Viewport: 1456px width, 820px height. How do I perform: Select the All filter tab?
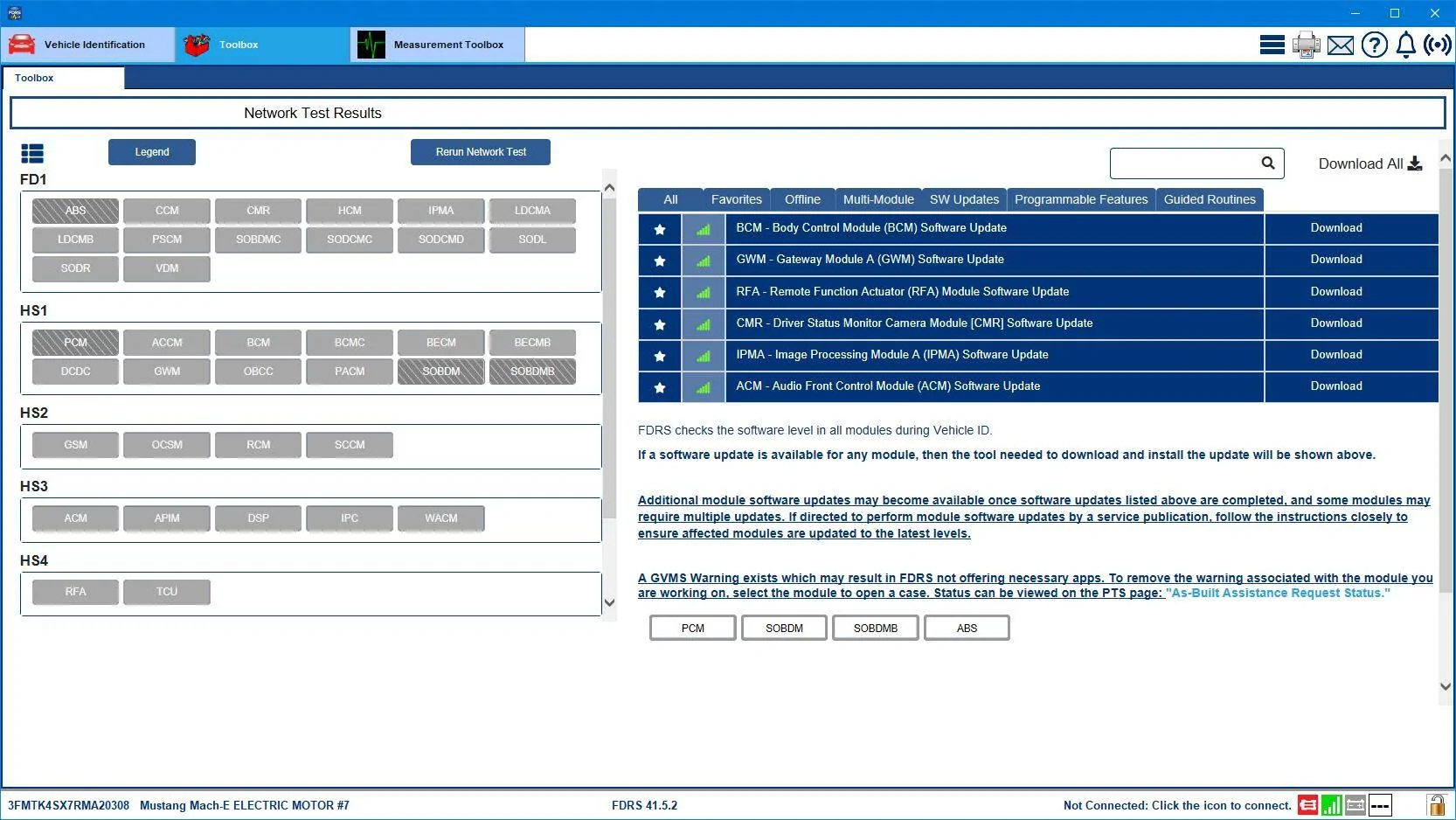tap(670, 199)
